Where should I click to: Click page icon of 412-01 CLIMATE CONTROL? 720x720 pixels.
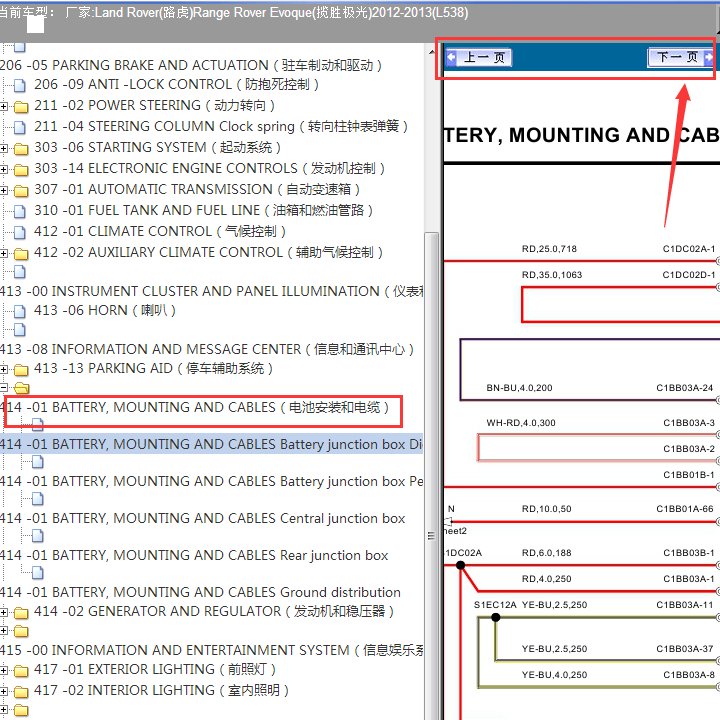20,232
